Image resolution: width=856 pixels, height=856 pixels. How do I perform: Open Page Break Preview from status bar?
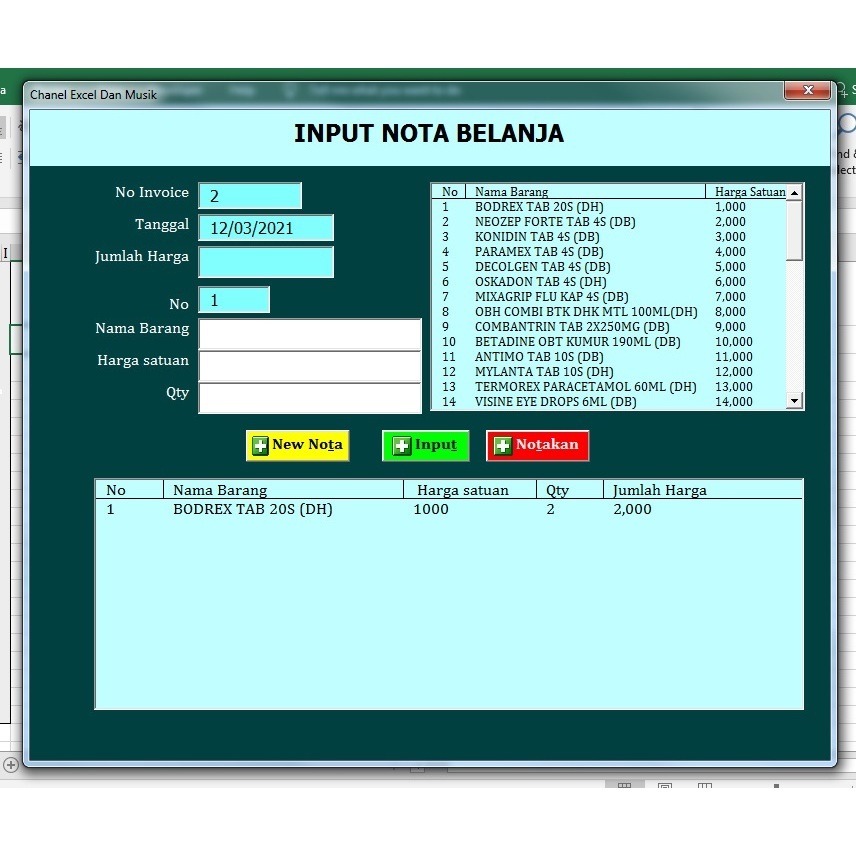pos(705,786)
